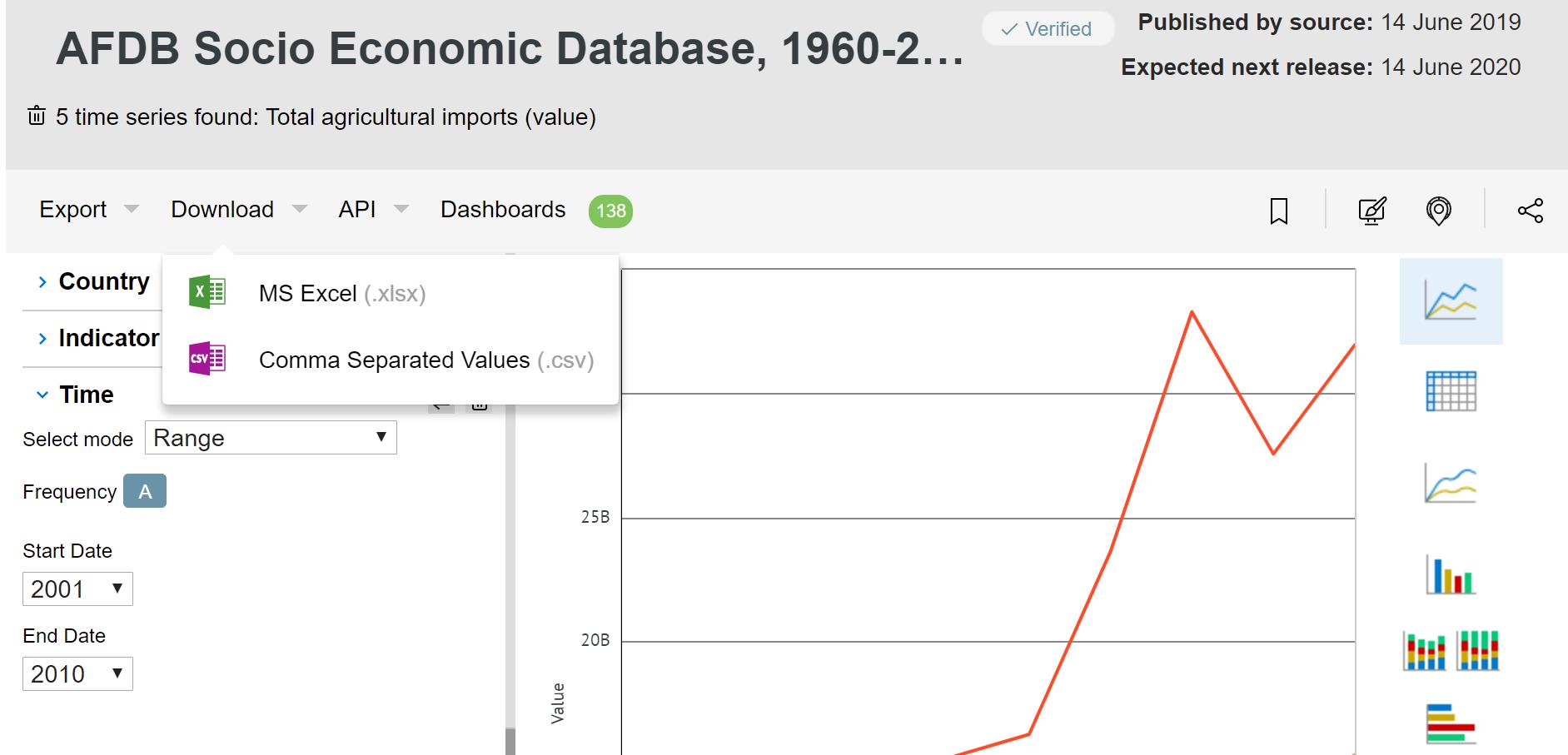The image size is (1568, 755).
Task: Click the share icon
Action: (1530, 211)
